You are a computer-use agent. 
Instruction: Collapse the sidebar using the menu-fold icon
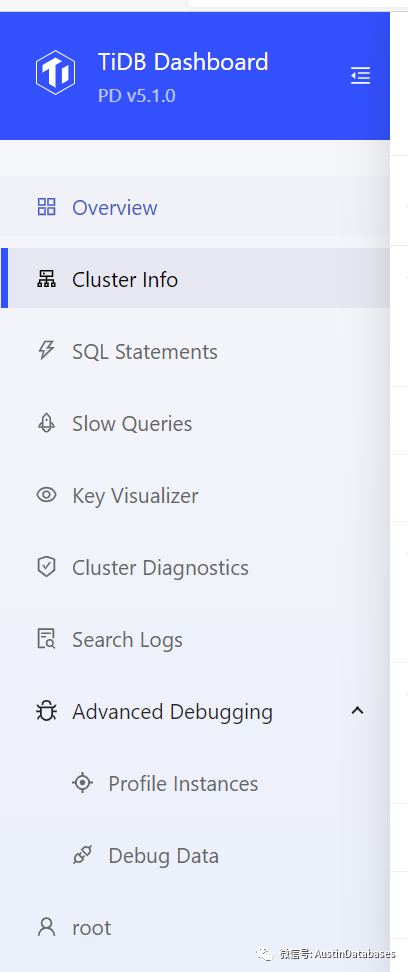click(360, 76)
